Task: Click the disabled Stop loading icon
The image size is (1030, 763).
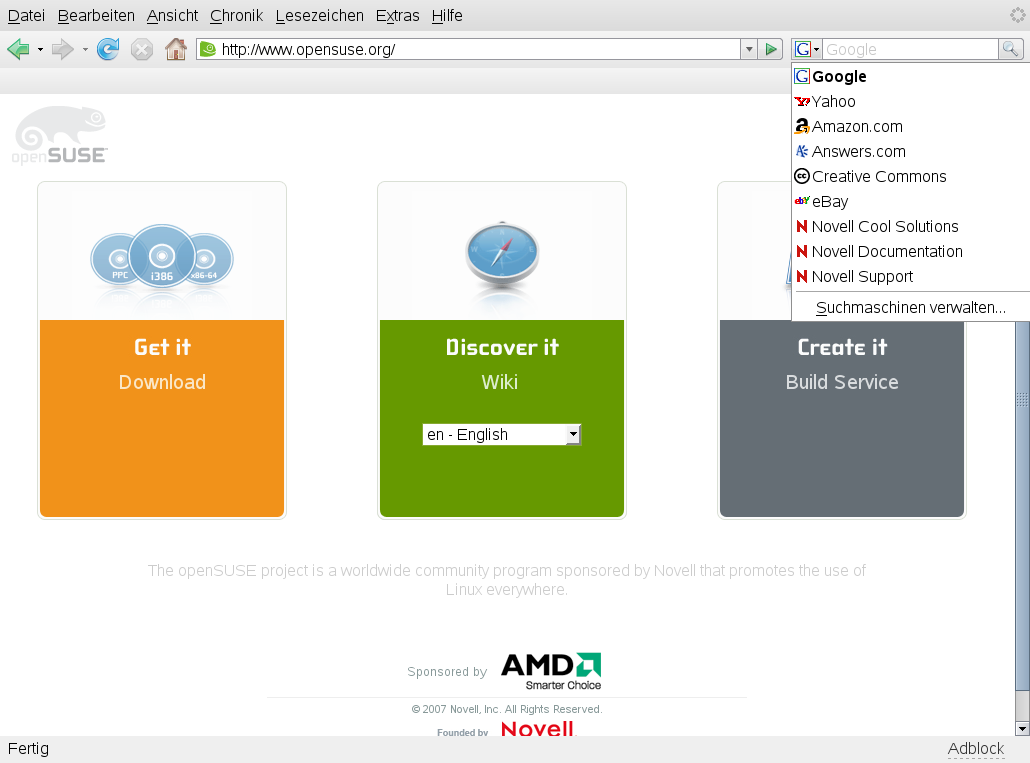Action: [x=142, y=49]
